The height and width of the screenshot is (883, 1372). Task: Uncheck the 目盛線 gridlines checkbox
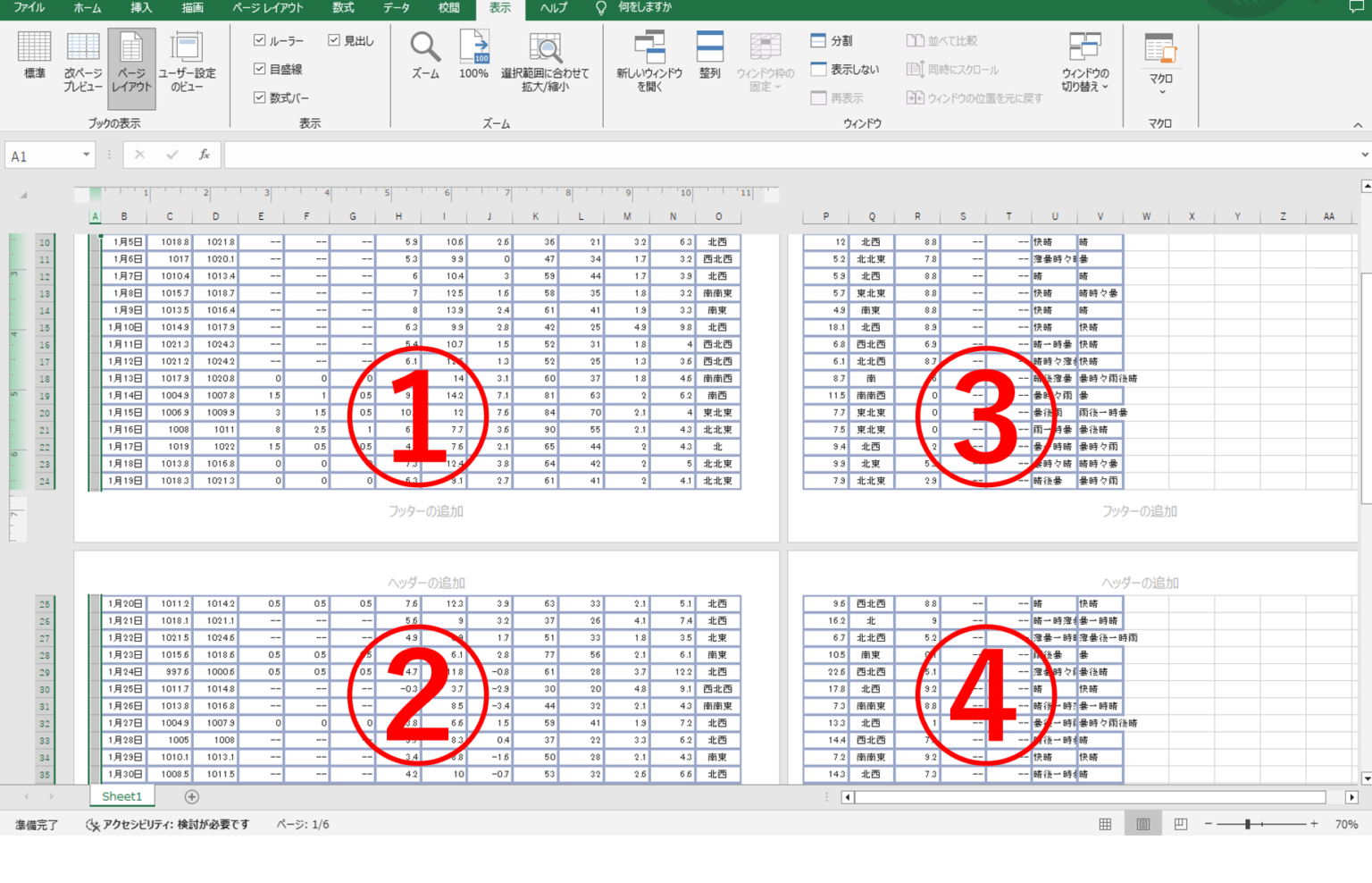pos(260,69)
